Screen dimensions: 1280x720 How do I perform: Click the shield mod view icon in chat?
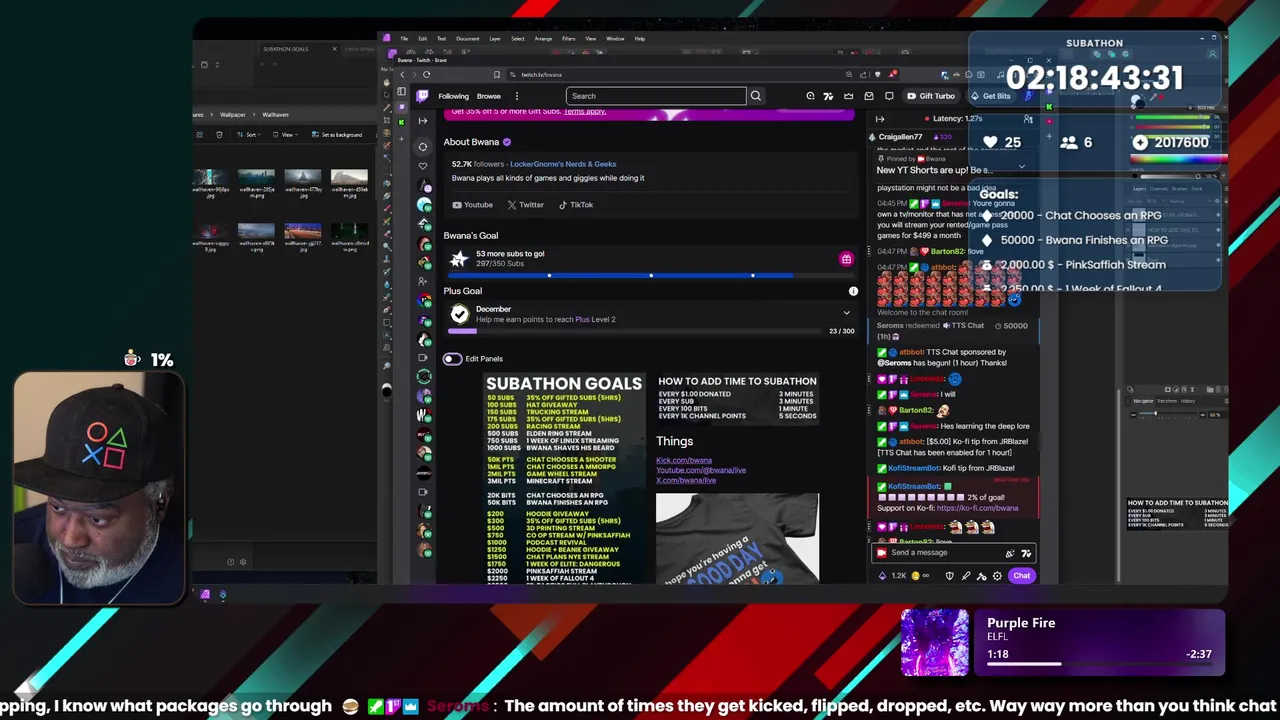(x=949, y=576)
